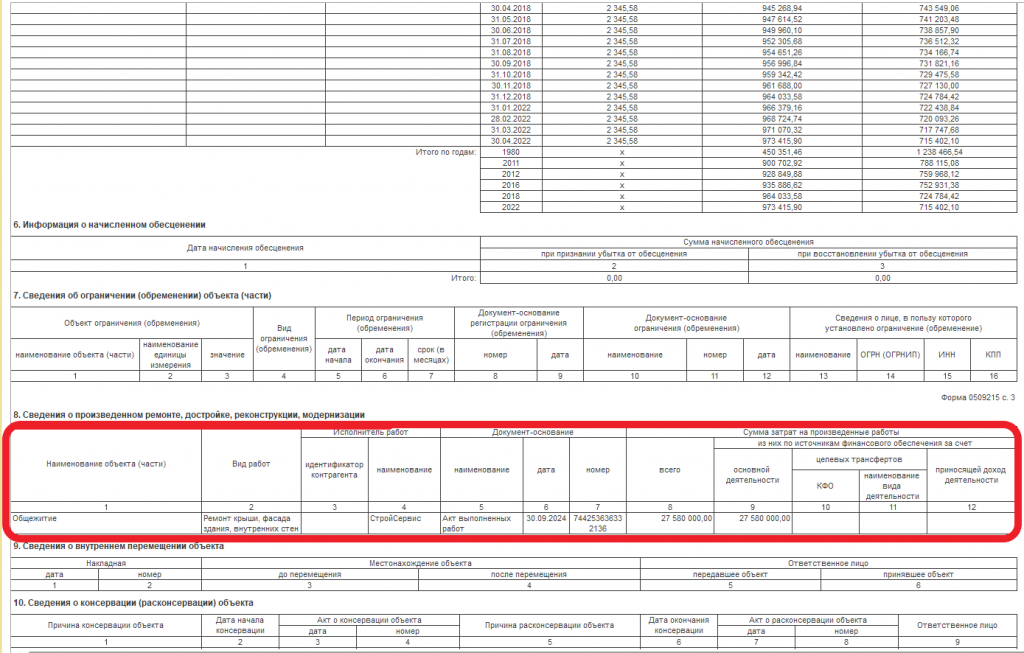Select the 'Накладная' column header

tap(106, 563)
